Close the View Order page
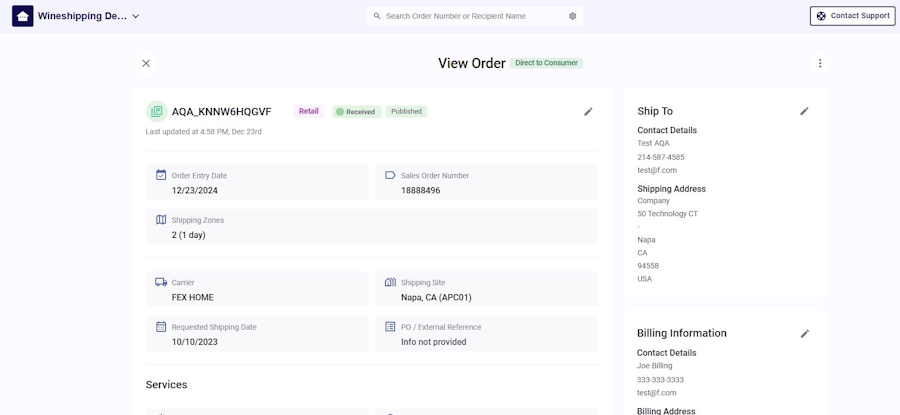900x415 pixels. click(146, 63)
